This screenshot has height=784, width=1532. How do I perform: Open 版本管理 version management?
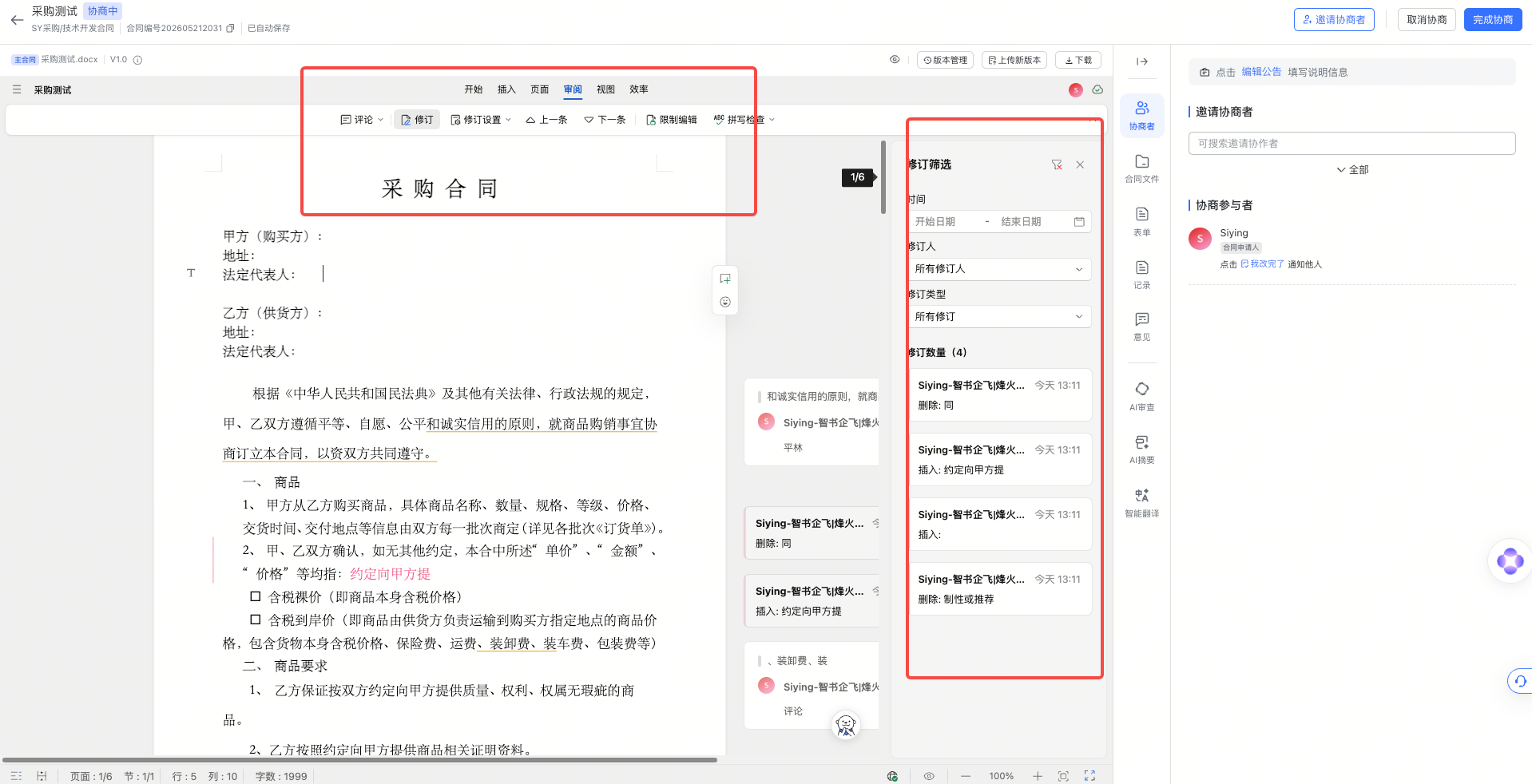point(945,60)
